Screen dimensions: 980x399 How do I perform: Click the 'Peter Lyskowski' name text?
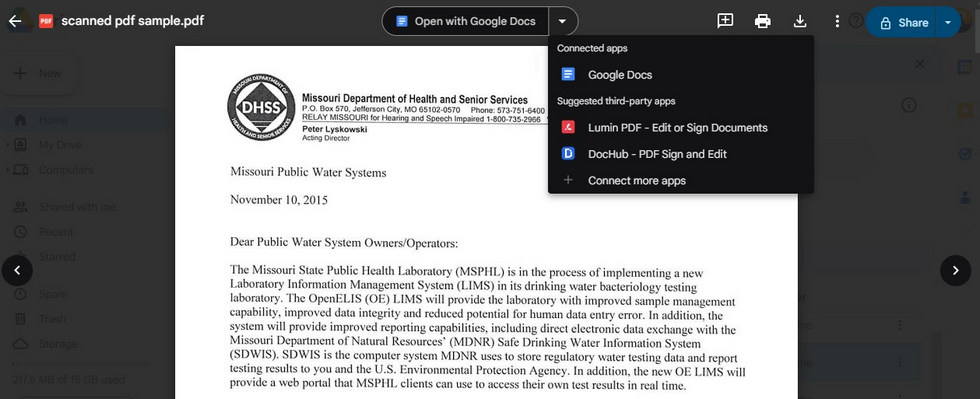[x=334, y=129]
